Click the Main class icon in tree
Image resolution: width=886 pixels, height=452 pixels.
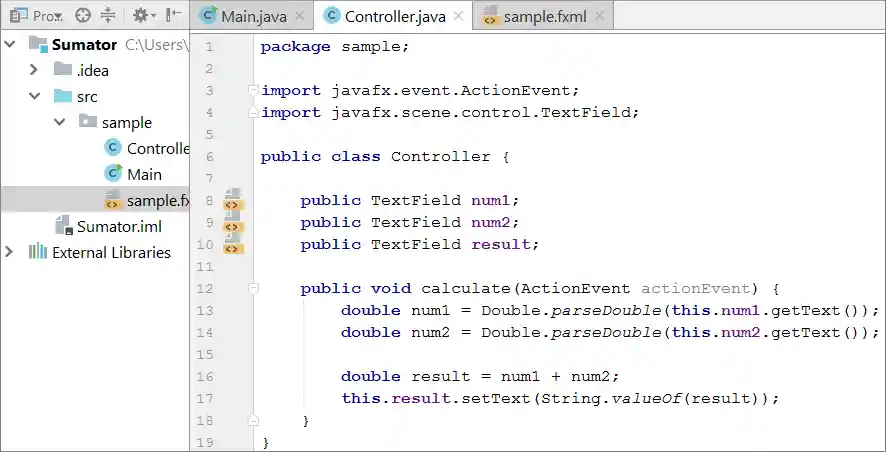point(114,173)
